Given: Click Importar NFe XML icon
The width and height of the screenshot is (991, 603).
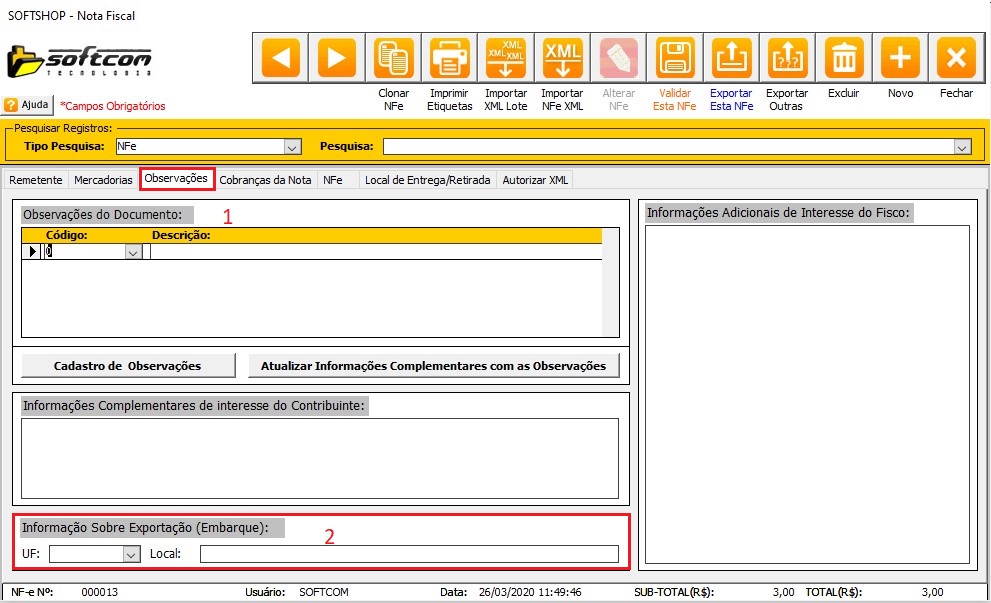Looking at the screenshot, I should [562, 58].
